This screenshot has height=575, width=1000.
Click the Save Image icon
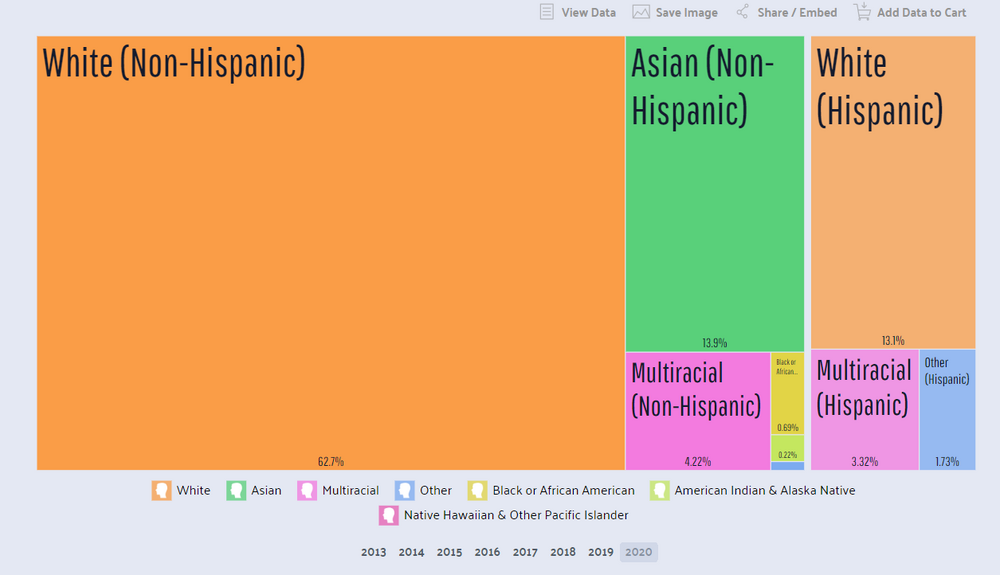pos(641,12)
